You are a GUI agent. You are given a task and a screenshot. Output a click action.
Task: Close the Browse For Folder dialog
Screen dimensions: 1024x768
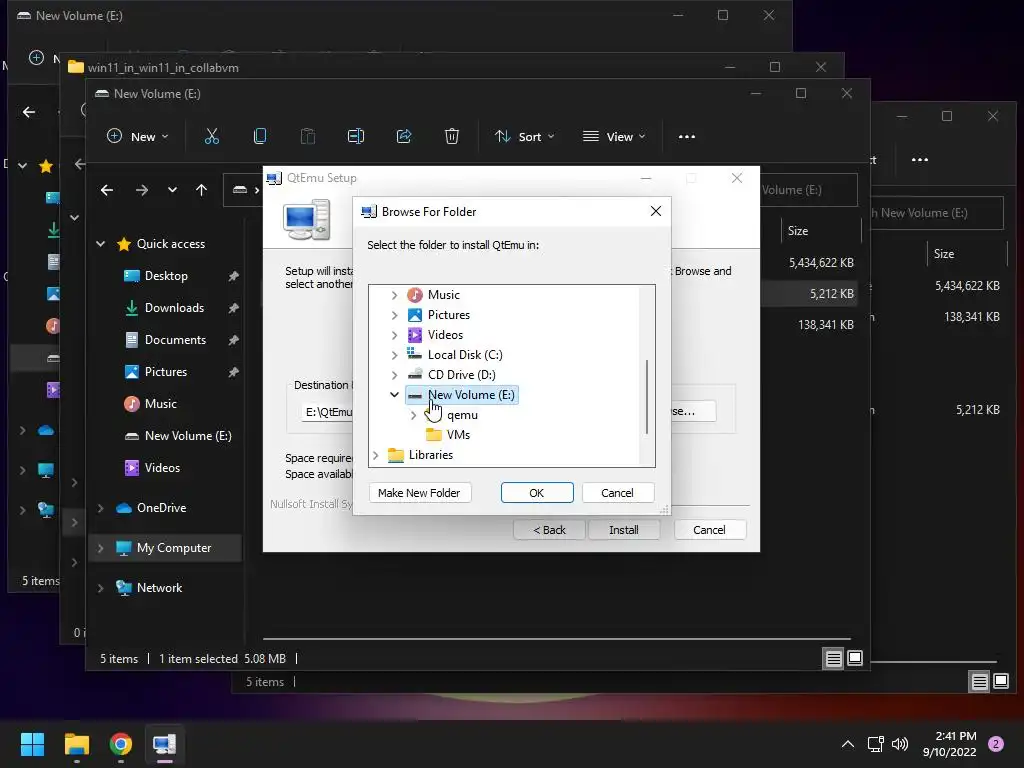coord(656,211)
